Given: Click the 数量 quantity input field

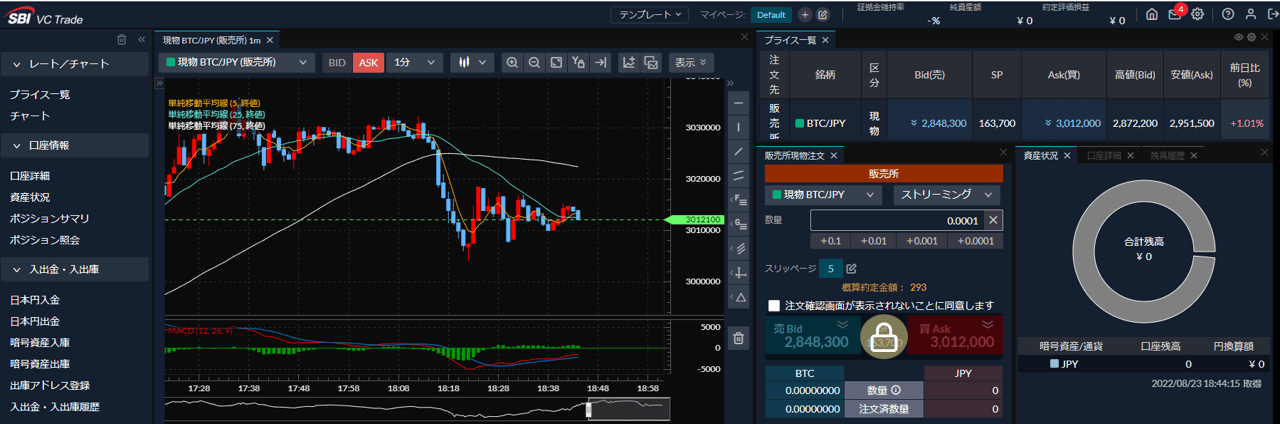Looking at the screenshot, I should point(896,220).
